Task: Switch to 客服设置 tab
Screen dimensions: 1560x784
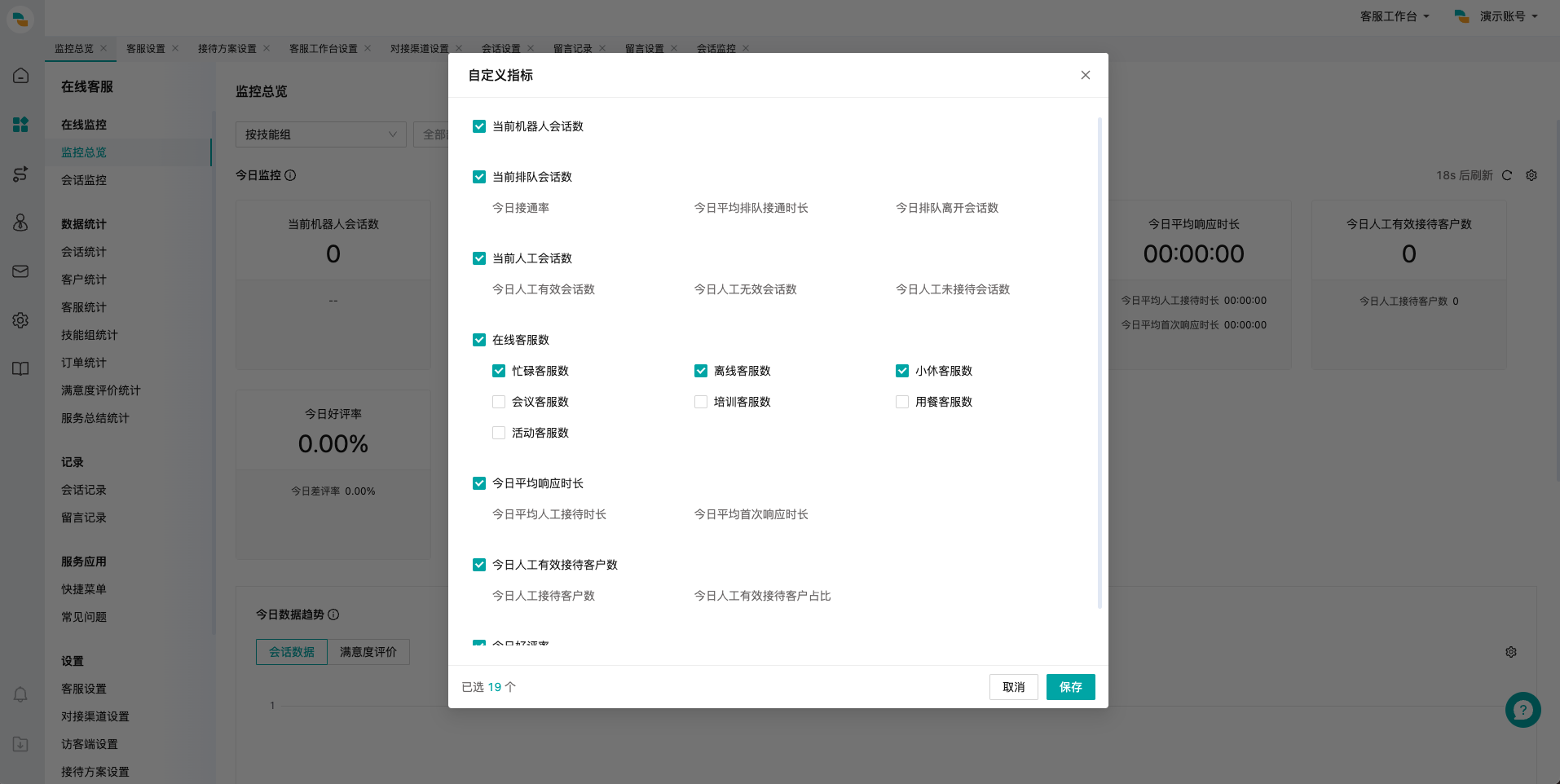Action: pyautogui.click(x=146, y=49)
